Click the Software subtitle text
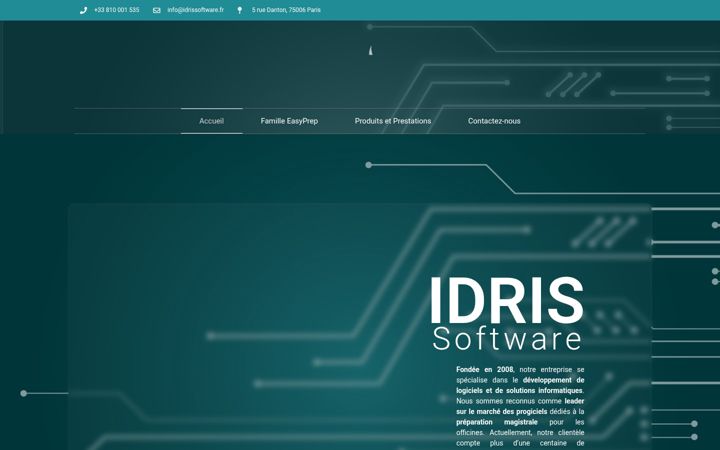This screenshot has width=720, height=450. pos(507,339)
